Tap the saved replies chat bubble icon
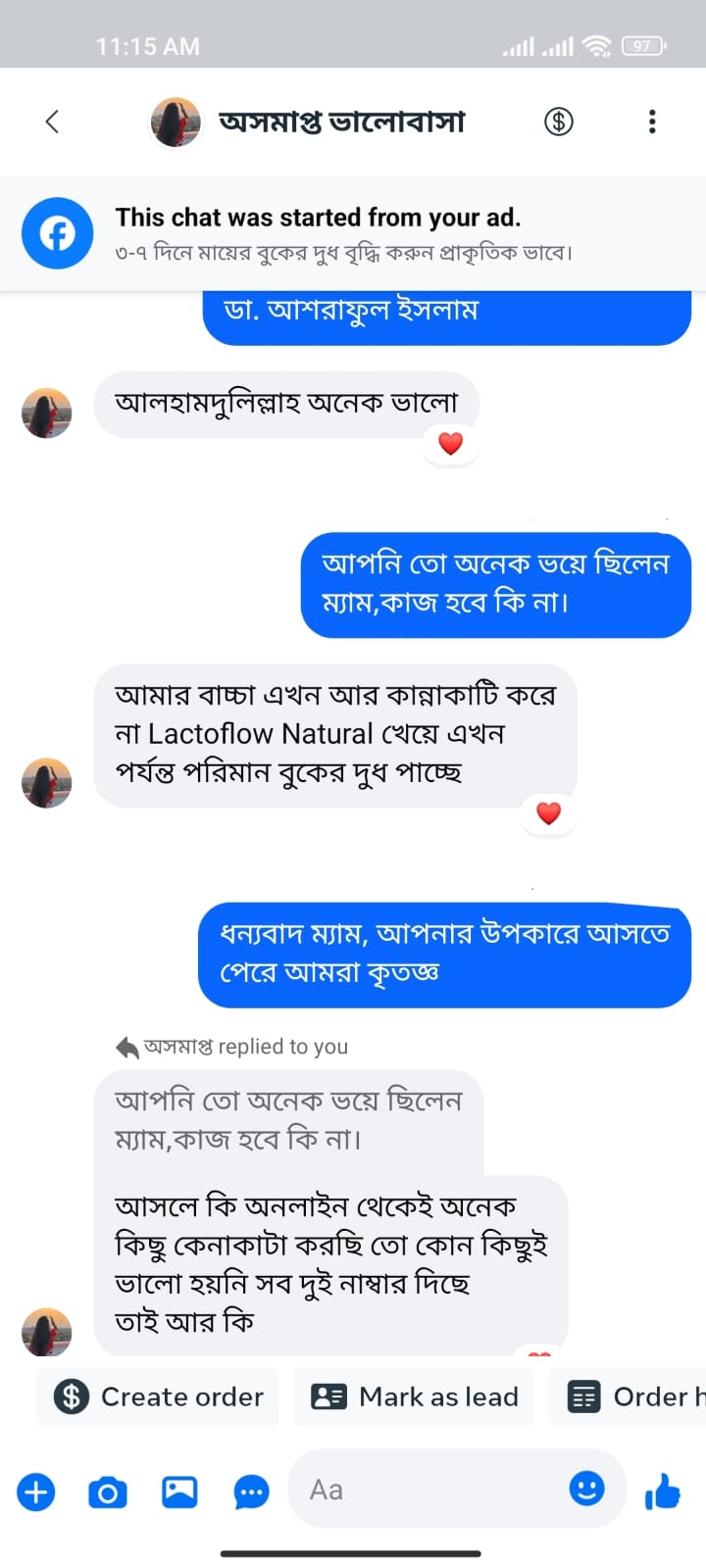This screenshot has width=706, height=1568. point(251,1493)
